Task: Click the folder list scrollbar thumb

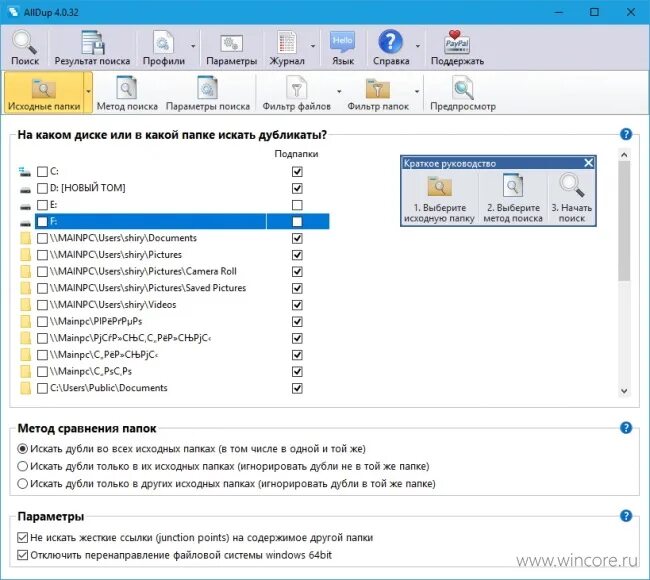Action: 624,221
